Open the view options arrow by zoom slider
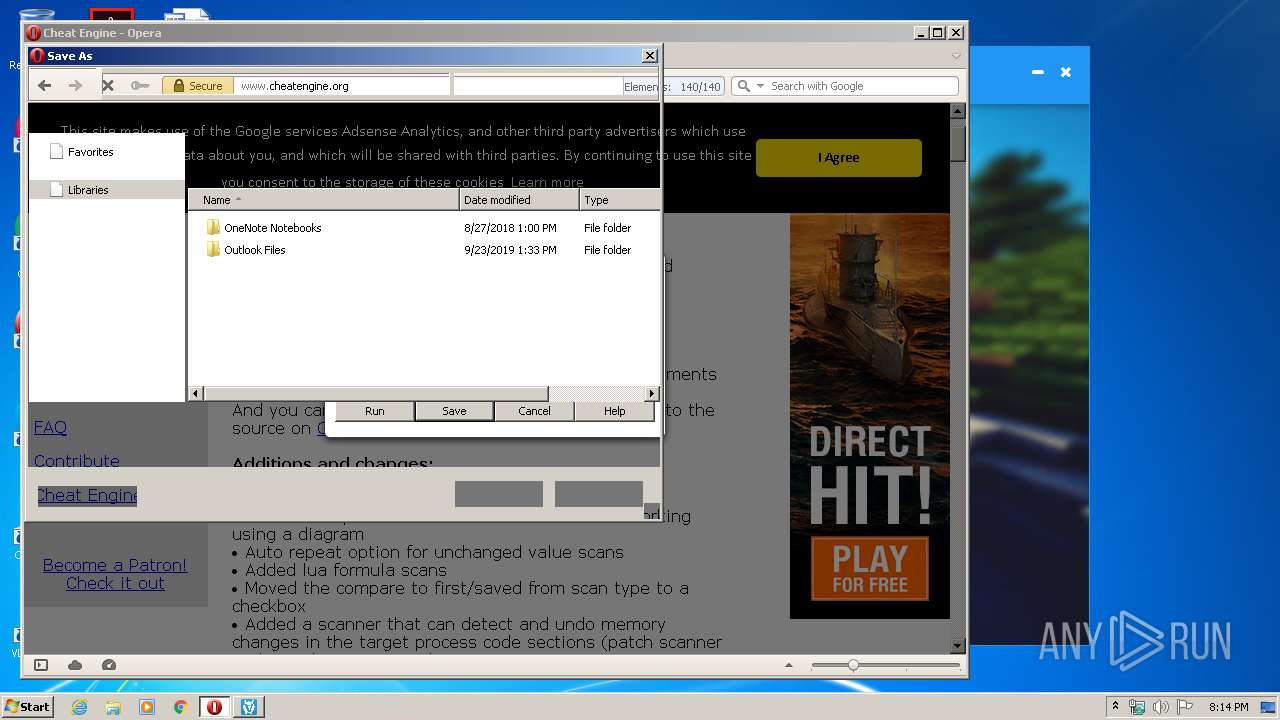The image size is (1280, 720). point(788,665)
